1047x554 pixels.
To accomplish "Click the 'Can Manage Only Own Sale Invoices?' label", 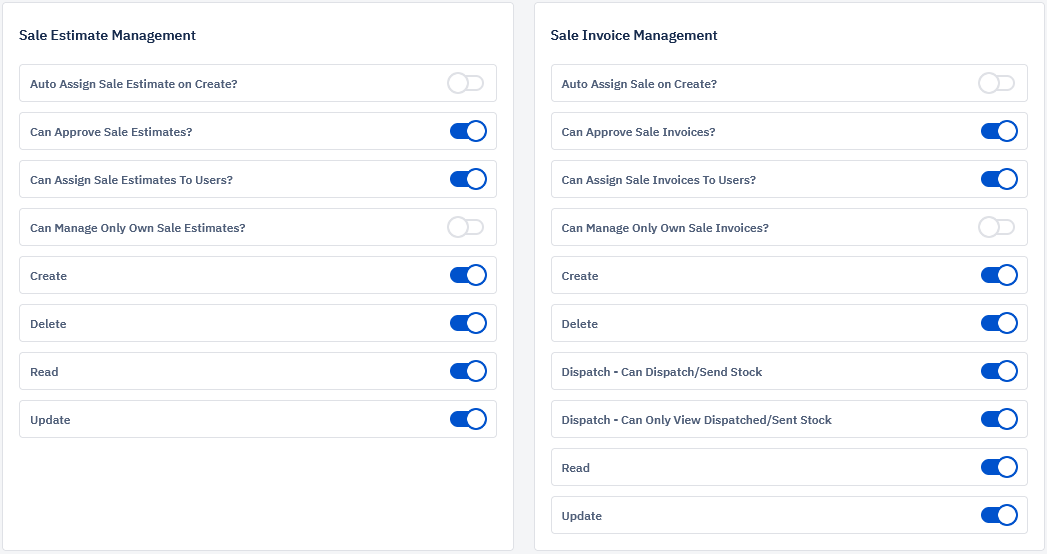I will (x=665, y=228).
